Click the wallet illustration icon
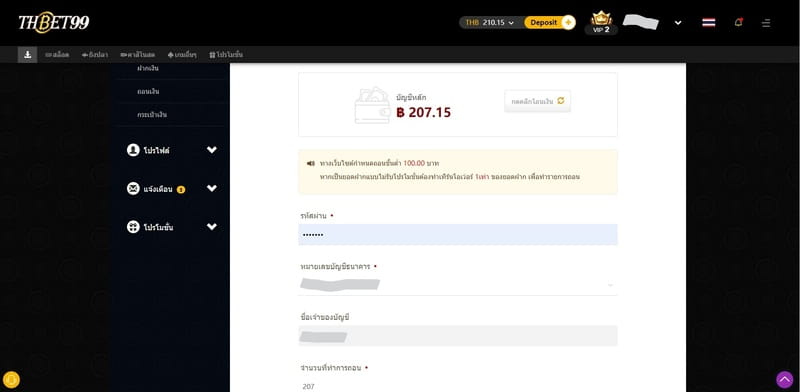 372,105
